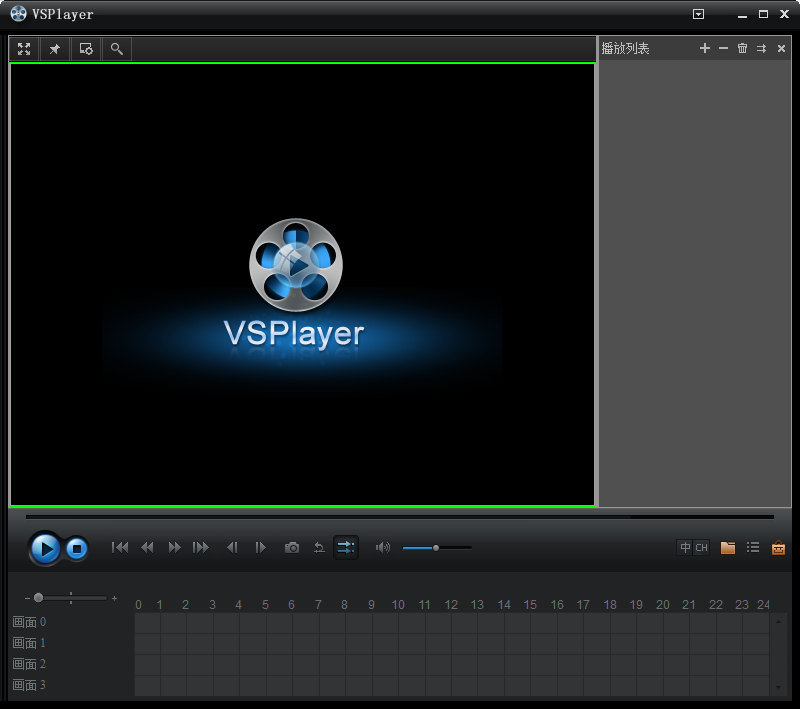This screenshot has height=709, width=800.
Task: Capture a snapshot with camera icon
Action: coord(292,548)
